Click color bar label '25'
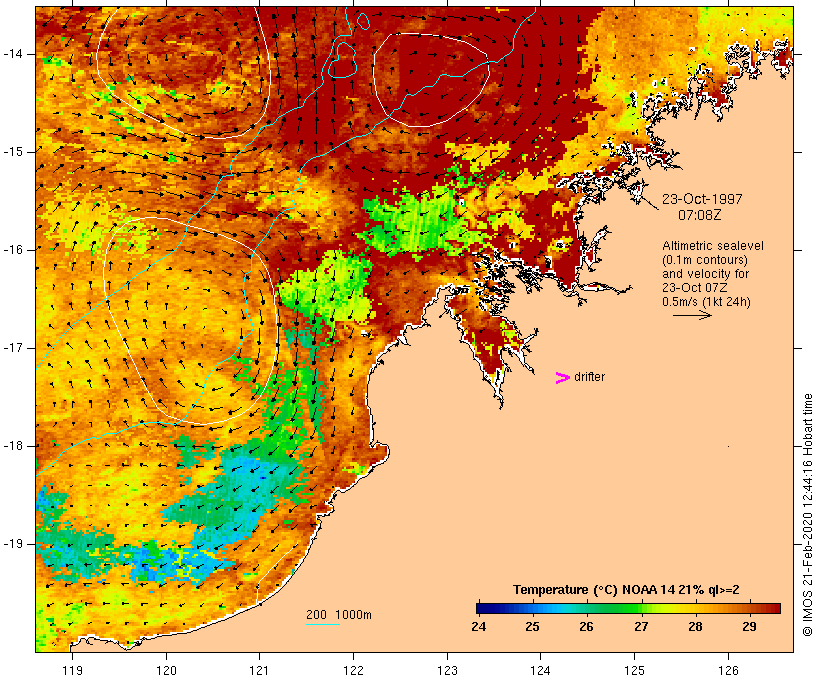The height and width of the screenshot is (680, 820). pyautogui.click(x=532, y=627)
